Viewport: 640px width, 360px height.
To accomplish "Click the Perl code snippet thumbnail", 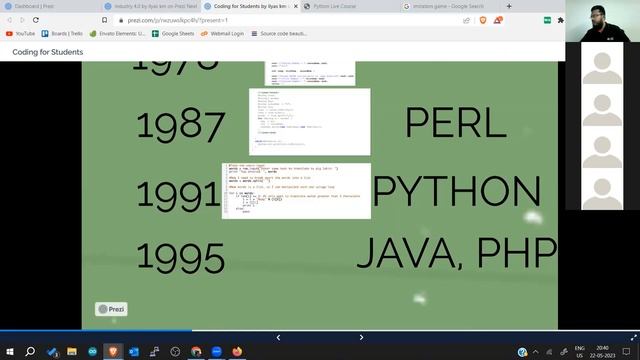I will point(310,122).
